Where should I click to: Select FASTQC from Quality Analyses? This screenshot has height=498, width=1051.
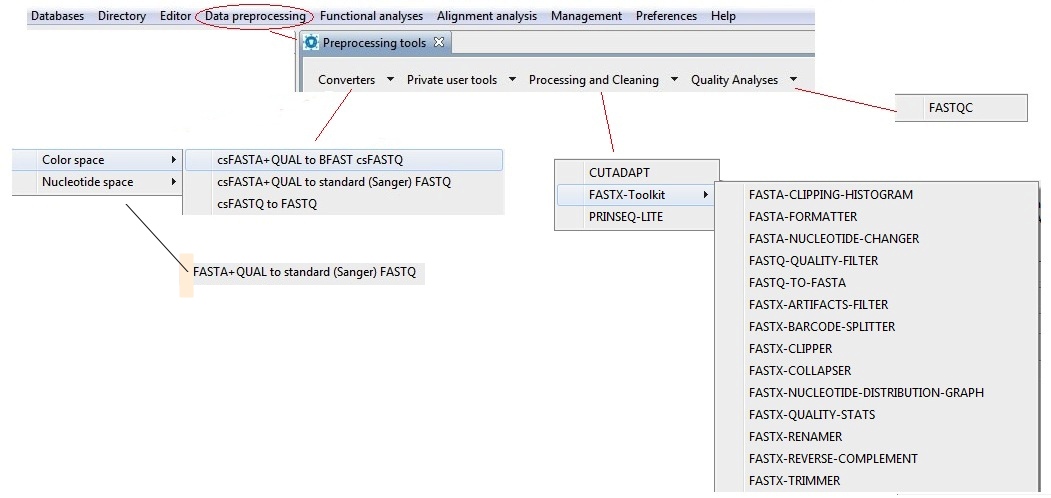coord(950,108)
